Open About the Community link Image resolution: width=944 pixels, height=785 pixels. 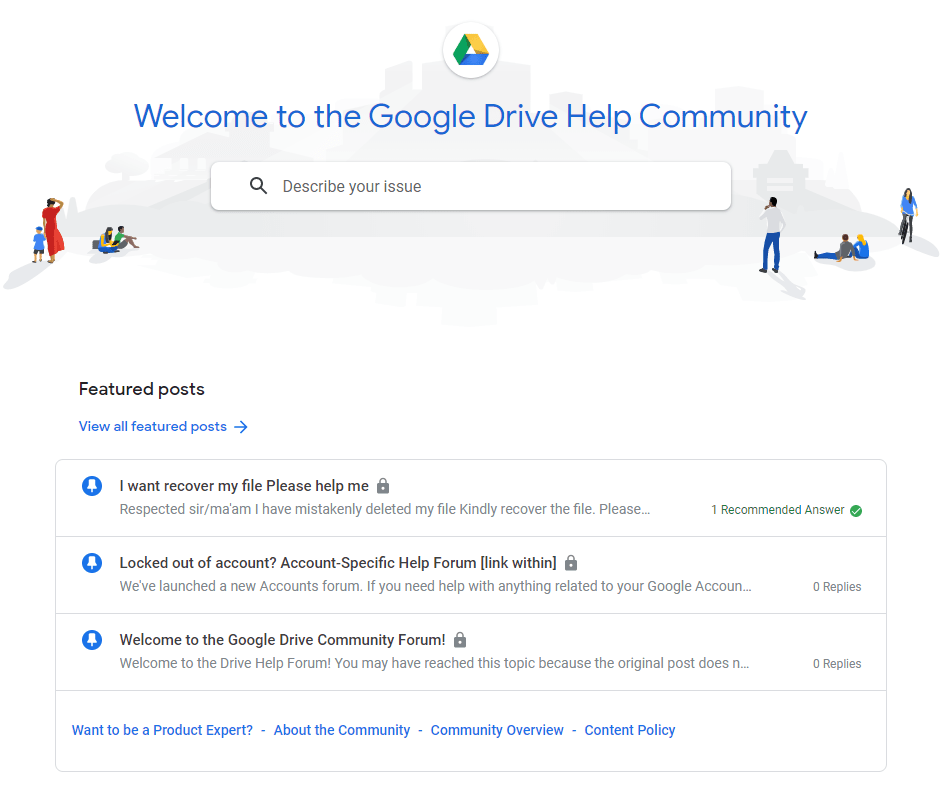pos(342,730)
